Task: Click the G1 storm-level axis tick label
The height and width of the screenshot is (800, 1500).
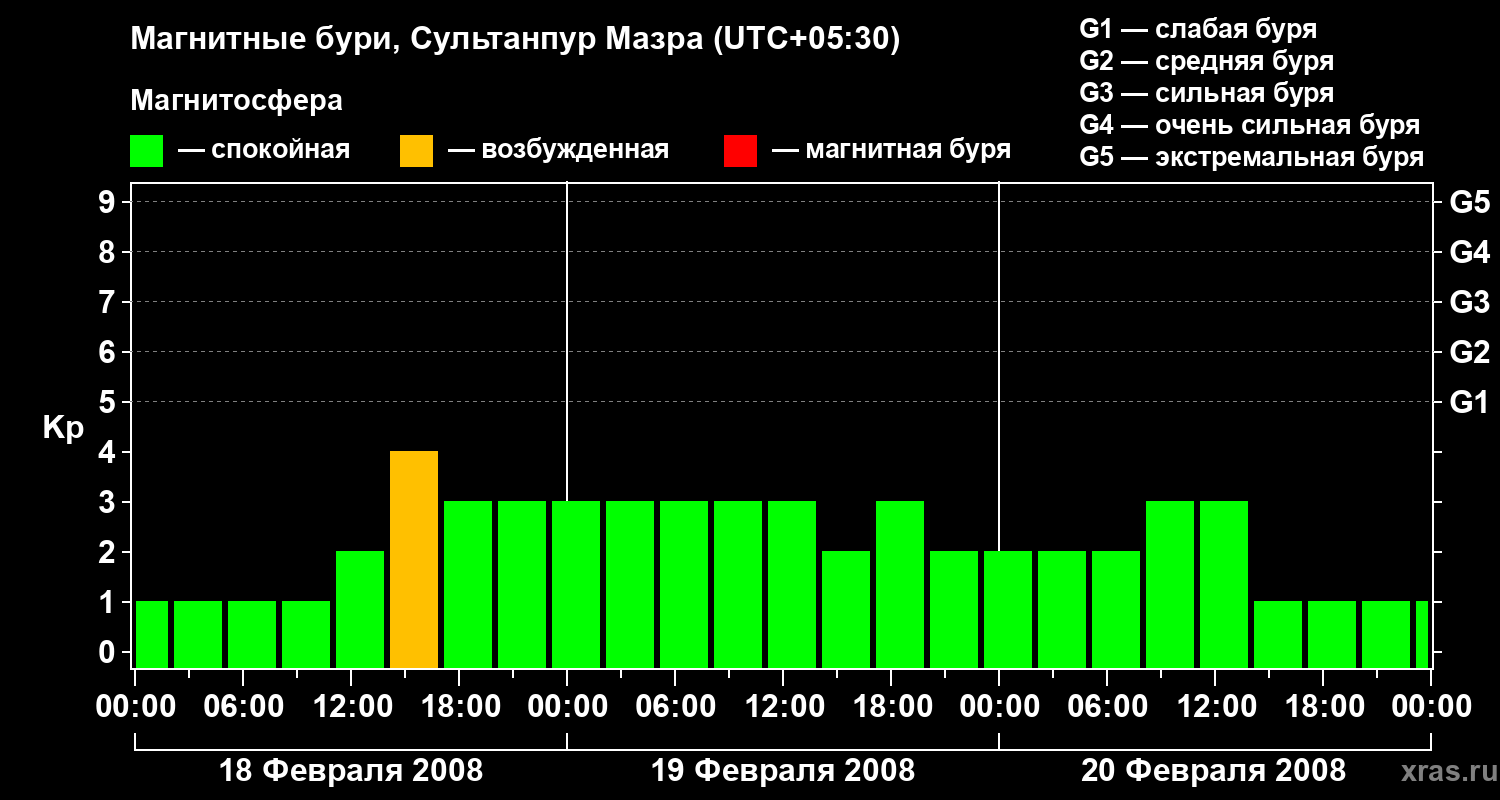Action: pos(1470,402)
